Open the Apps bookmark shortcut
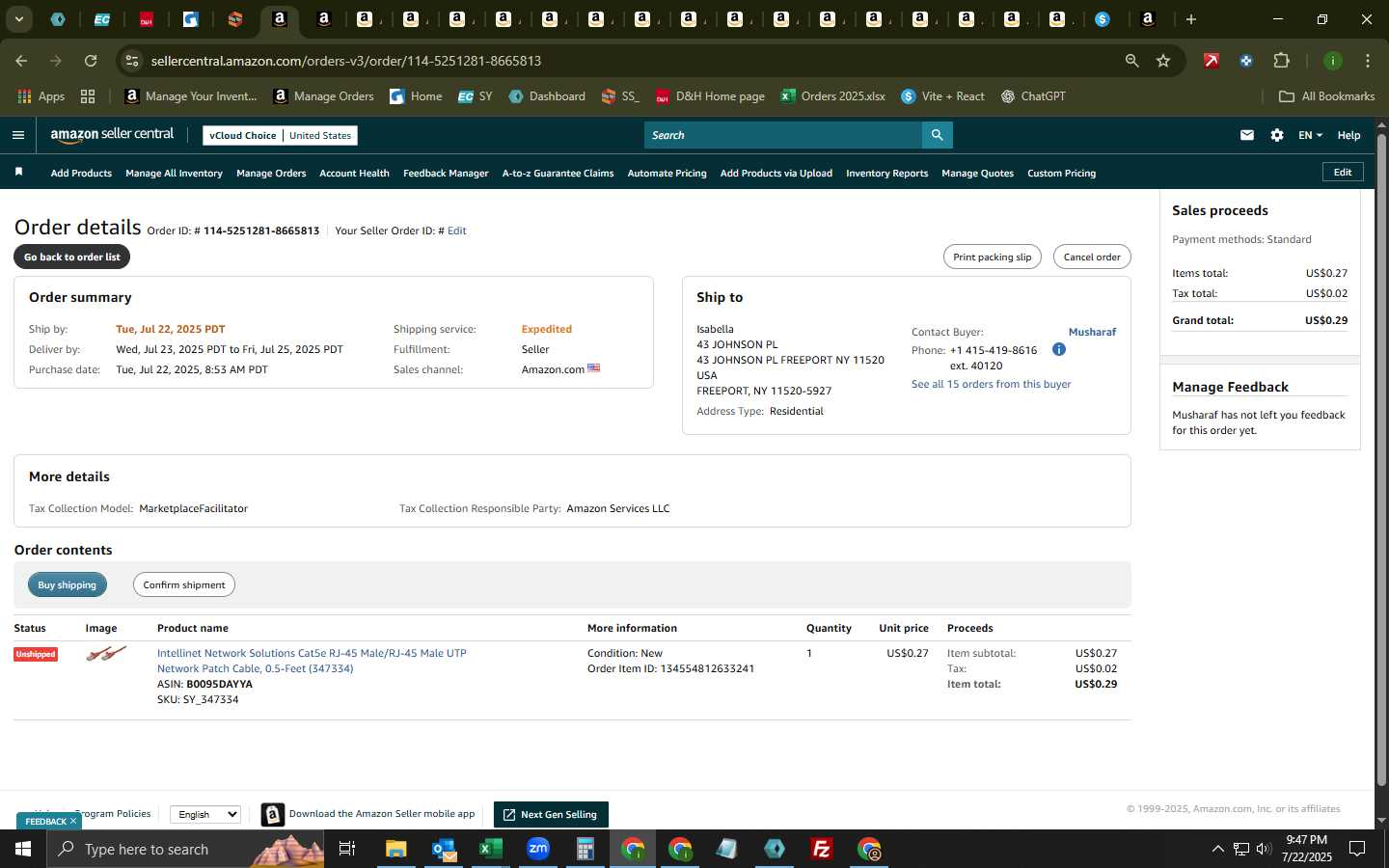 (x=41, y=96)
